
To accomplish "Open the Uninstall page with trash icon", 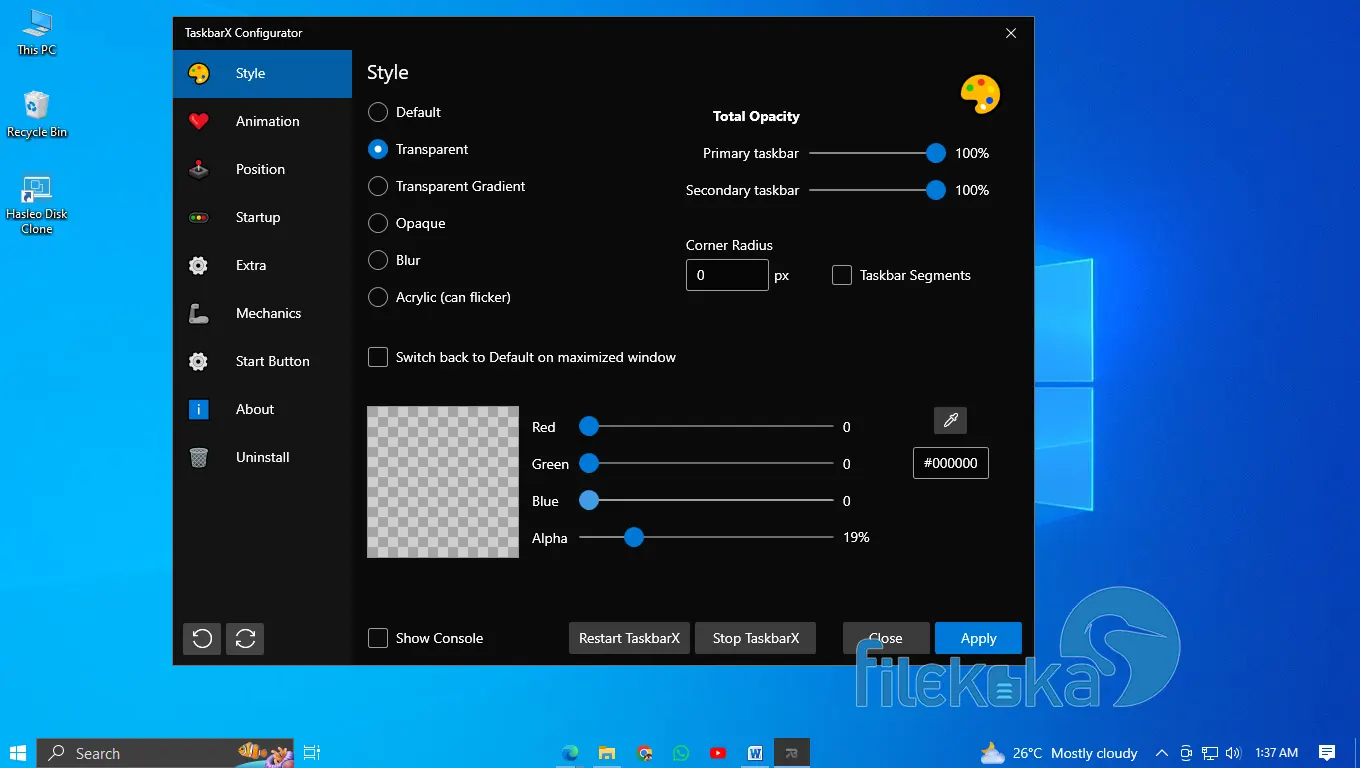I will click(199, 458).
